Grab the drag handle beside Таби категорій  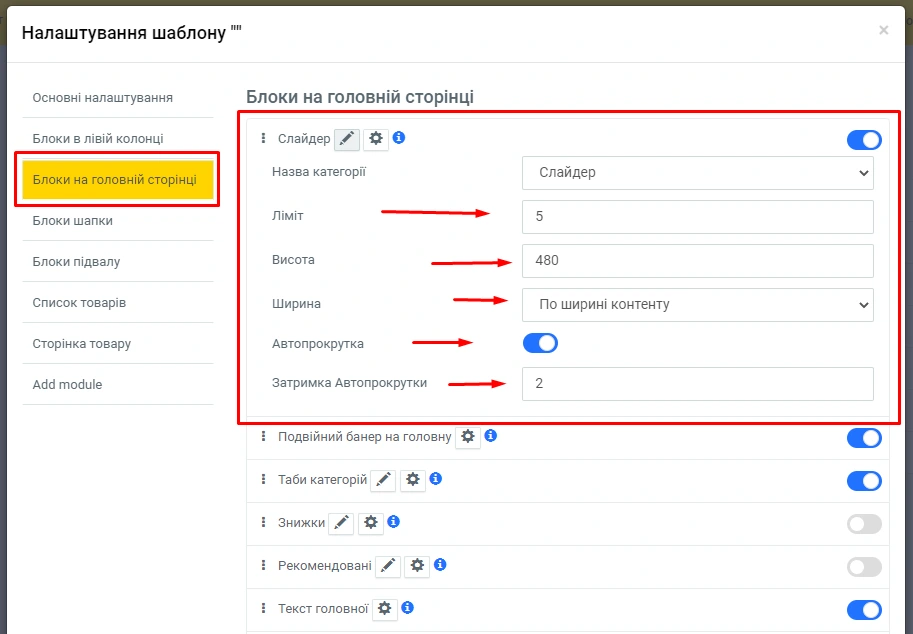click(x=263, y=480)
